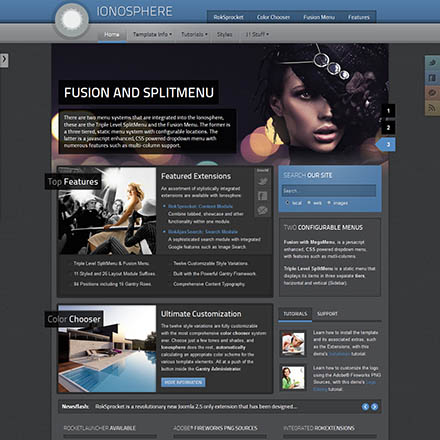Switch to the Tutorials tab
The width and height of the screenshot is (440, 440).
(x=295, y=314)
